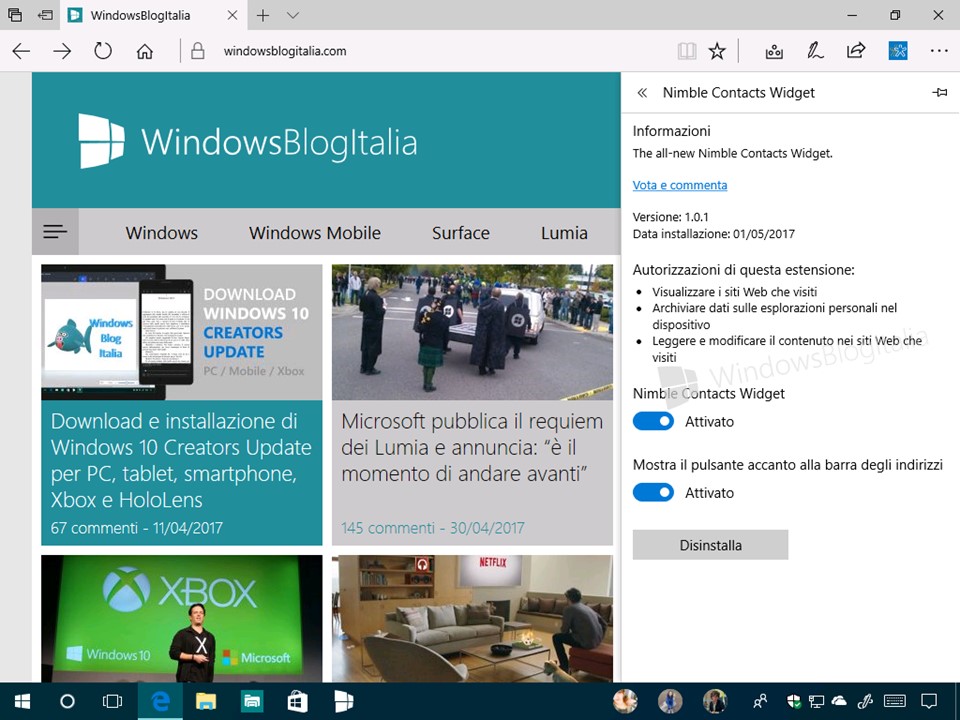Open a new tab with plus
Image resolution: width=960 pixels, height=720 pixels.
[263, 15]
